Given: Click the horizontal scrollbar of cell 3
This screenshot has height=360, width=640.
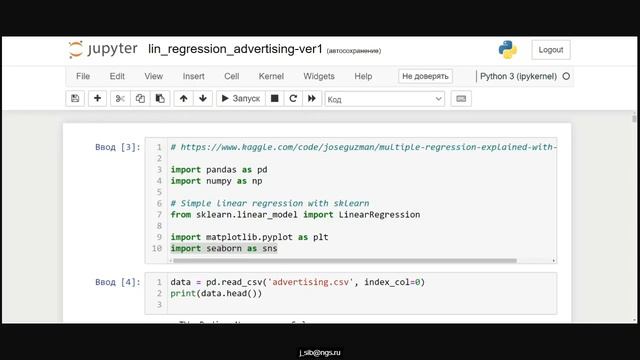Looking at the screenshot, I should pyautogui.click(x=345, y=260).
